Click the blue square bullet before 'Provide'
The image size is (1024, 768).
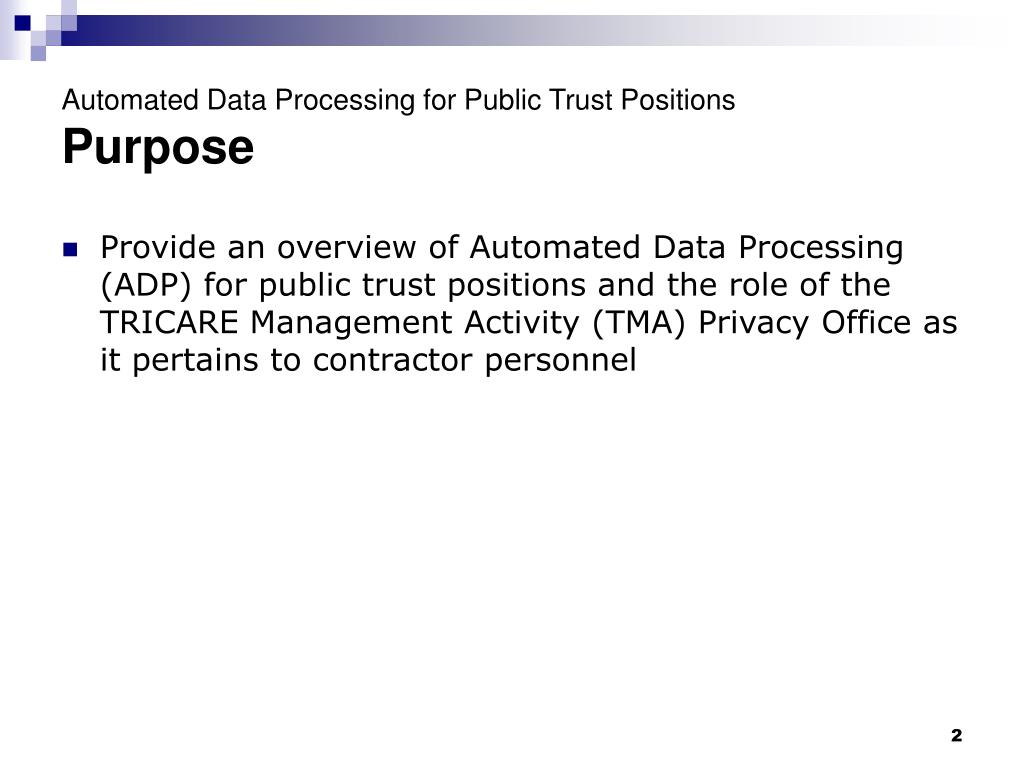(x=70, y=249)
